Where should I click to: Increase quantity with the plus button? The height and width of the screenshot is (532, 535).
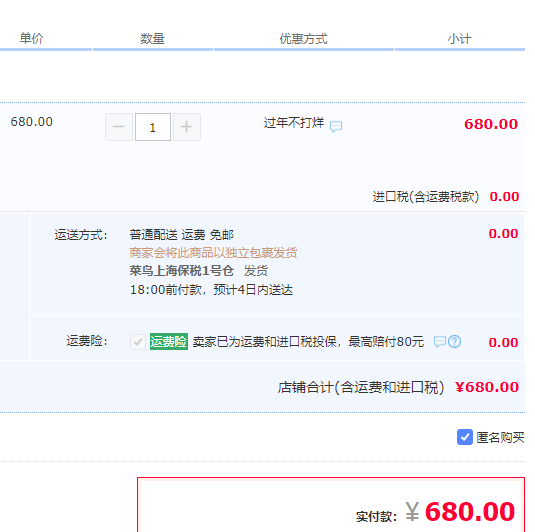pos(187,127)
